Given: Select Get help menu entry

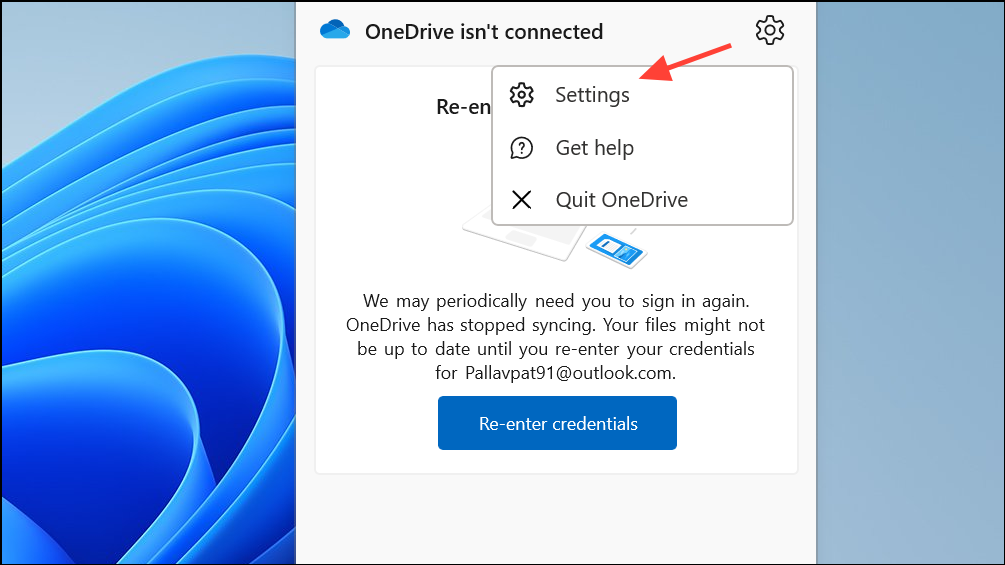Looking at the screenshot, I should click(642, 148).
